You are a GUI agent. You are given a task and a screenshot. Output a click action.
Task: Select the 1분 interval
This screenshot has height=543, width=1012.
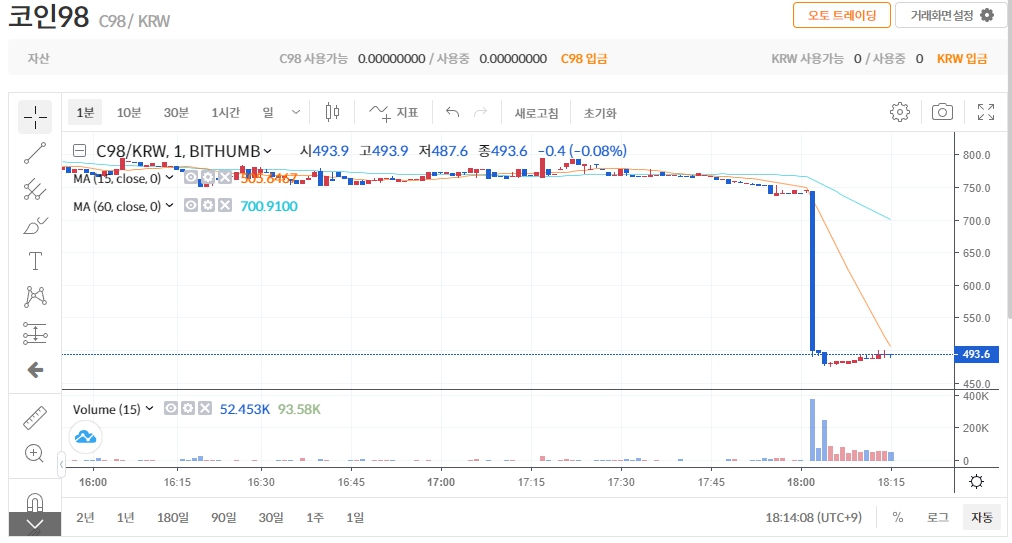coord(85,112)
